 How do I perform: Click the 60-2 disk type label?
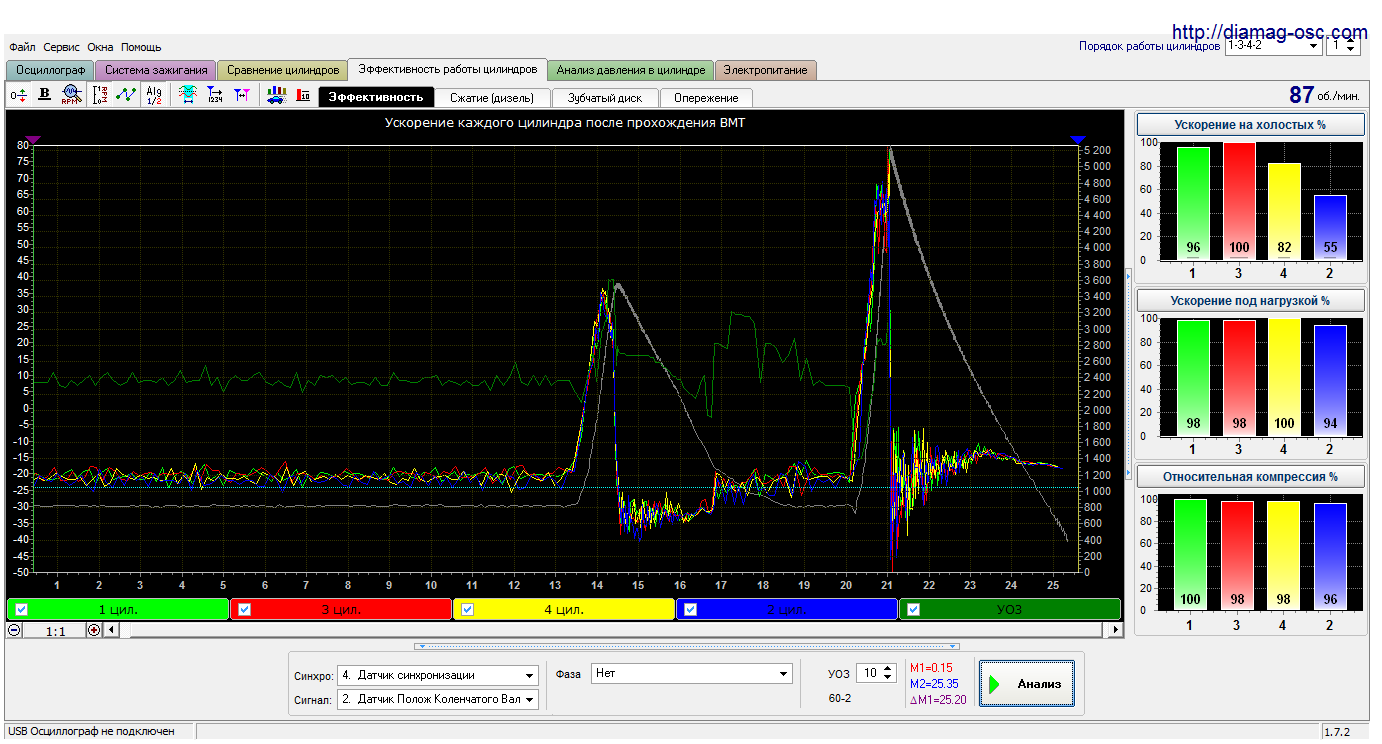point(840,698)
